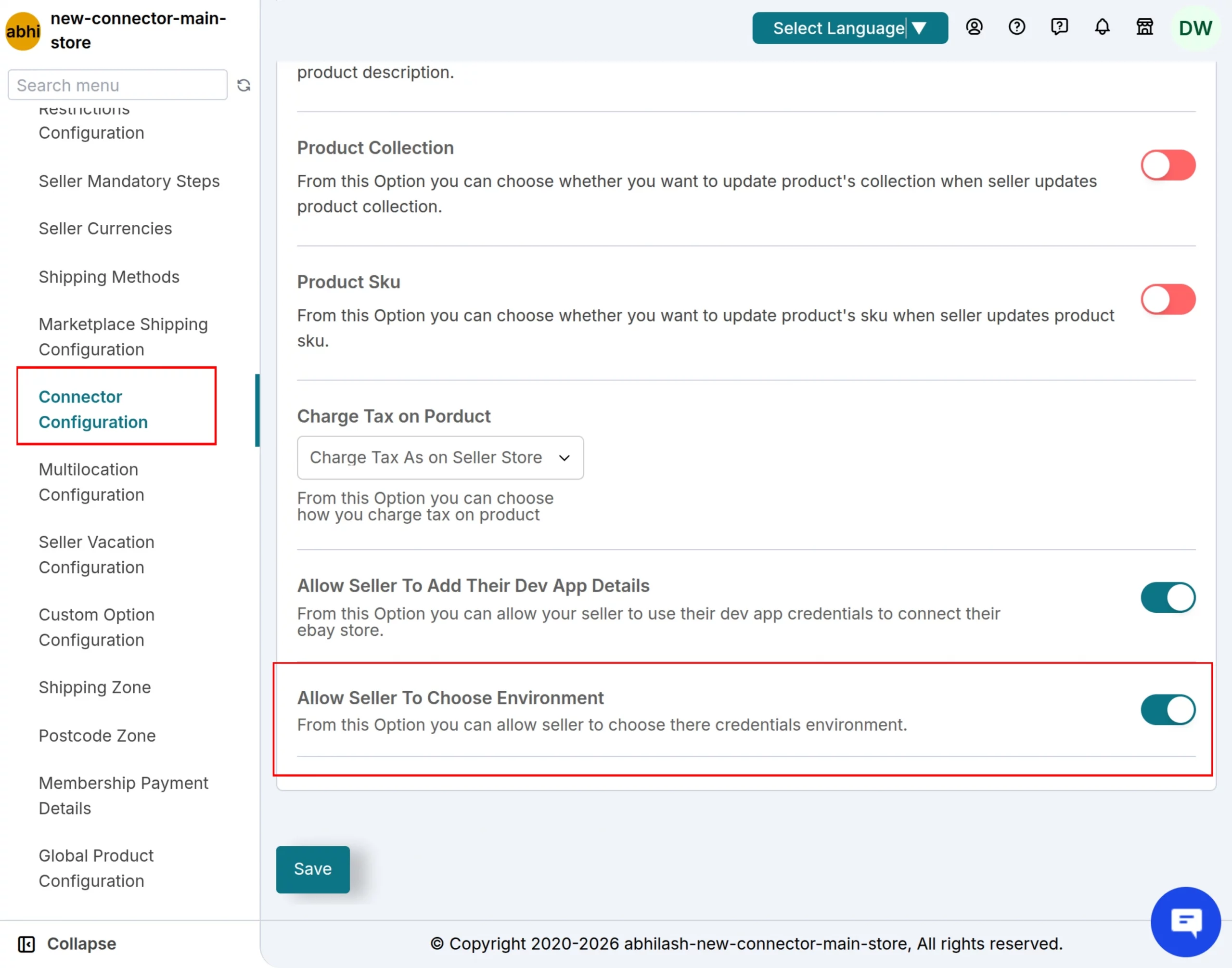
Task: Open the user account profile icon
Action: pyautogui.click(x=974, y=27)
